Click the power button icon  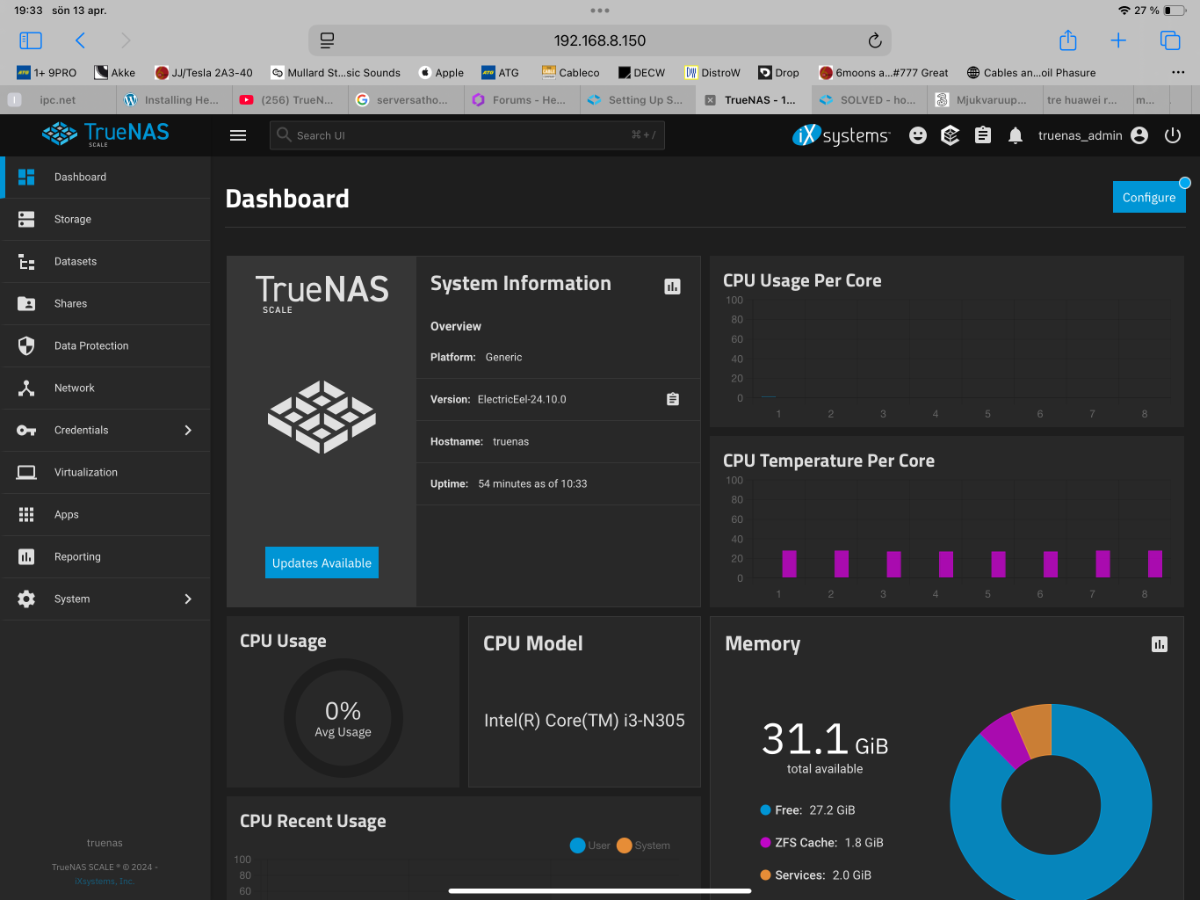coord(1173,136)
